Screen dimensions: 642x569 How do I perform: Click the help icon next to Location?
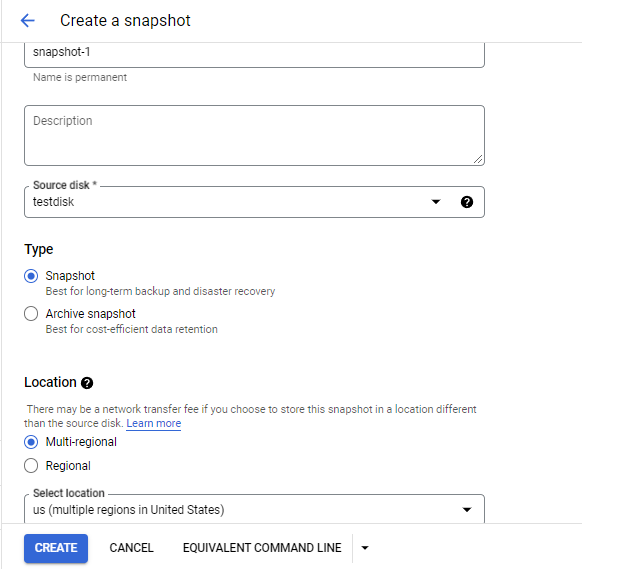point(87,383)
